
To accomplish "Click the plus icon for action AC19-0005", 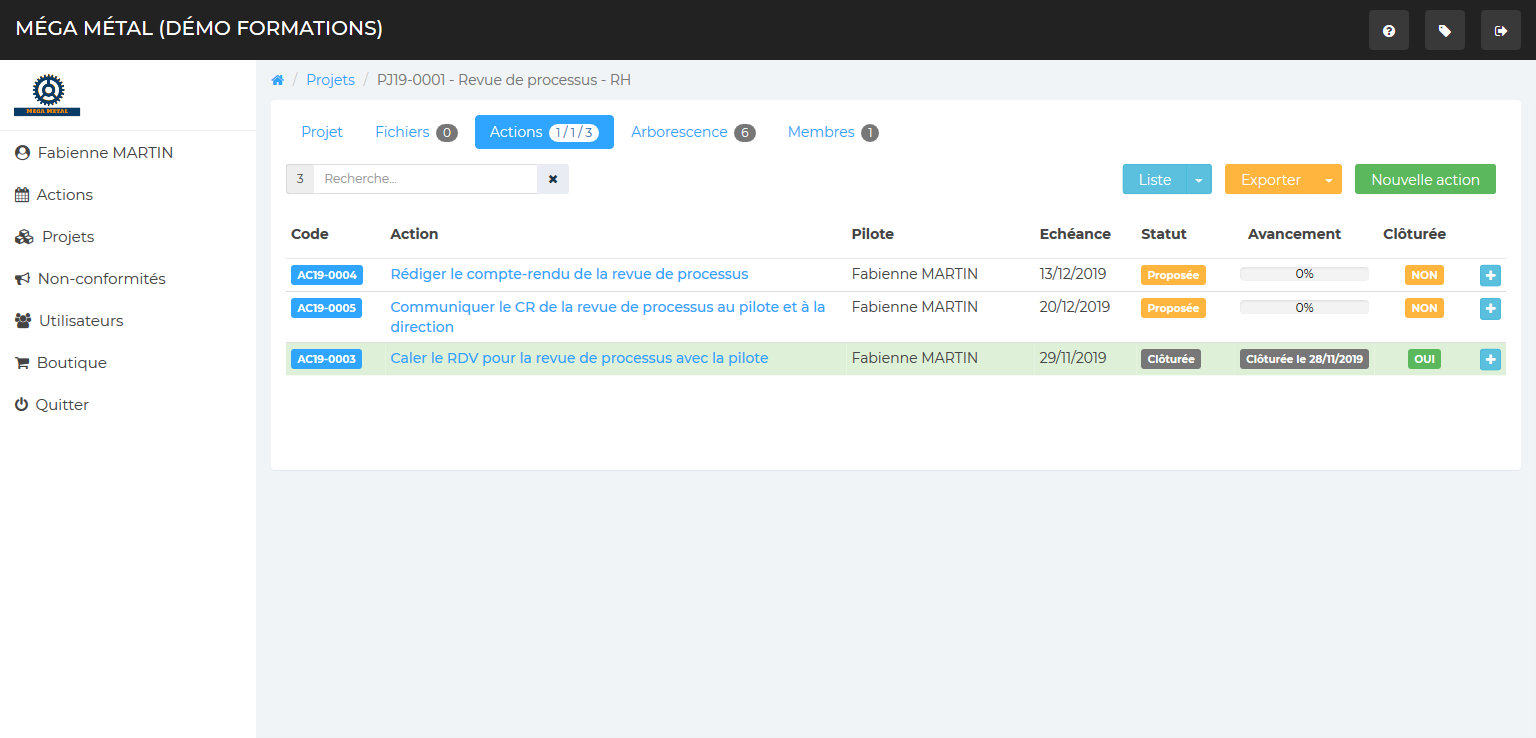I will pyautogui.click(x=1490, y=309).
